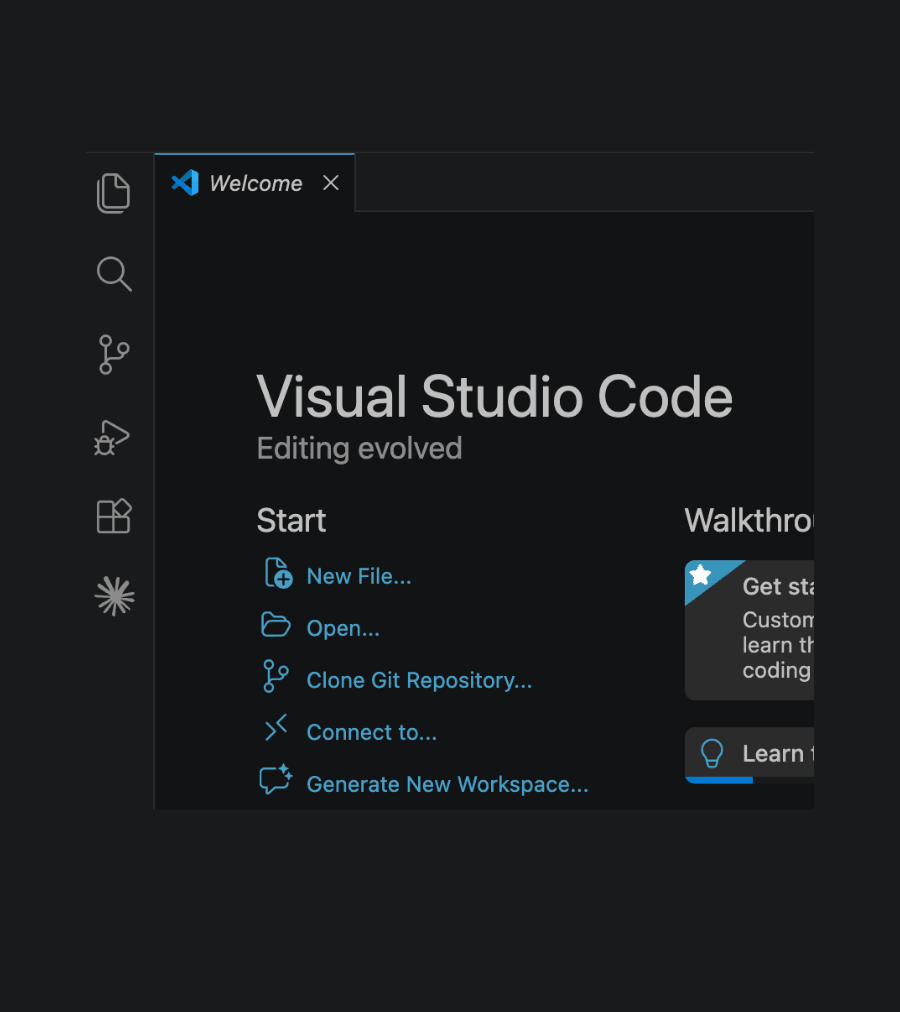The image size is (900, 1012).
Task: Open the Claude starburst icon in activity bar
Action: click(114, 596)
